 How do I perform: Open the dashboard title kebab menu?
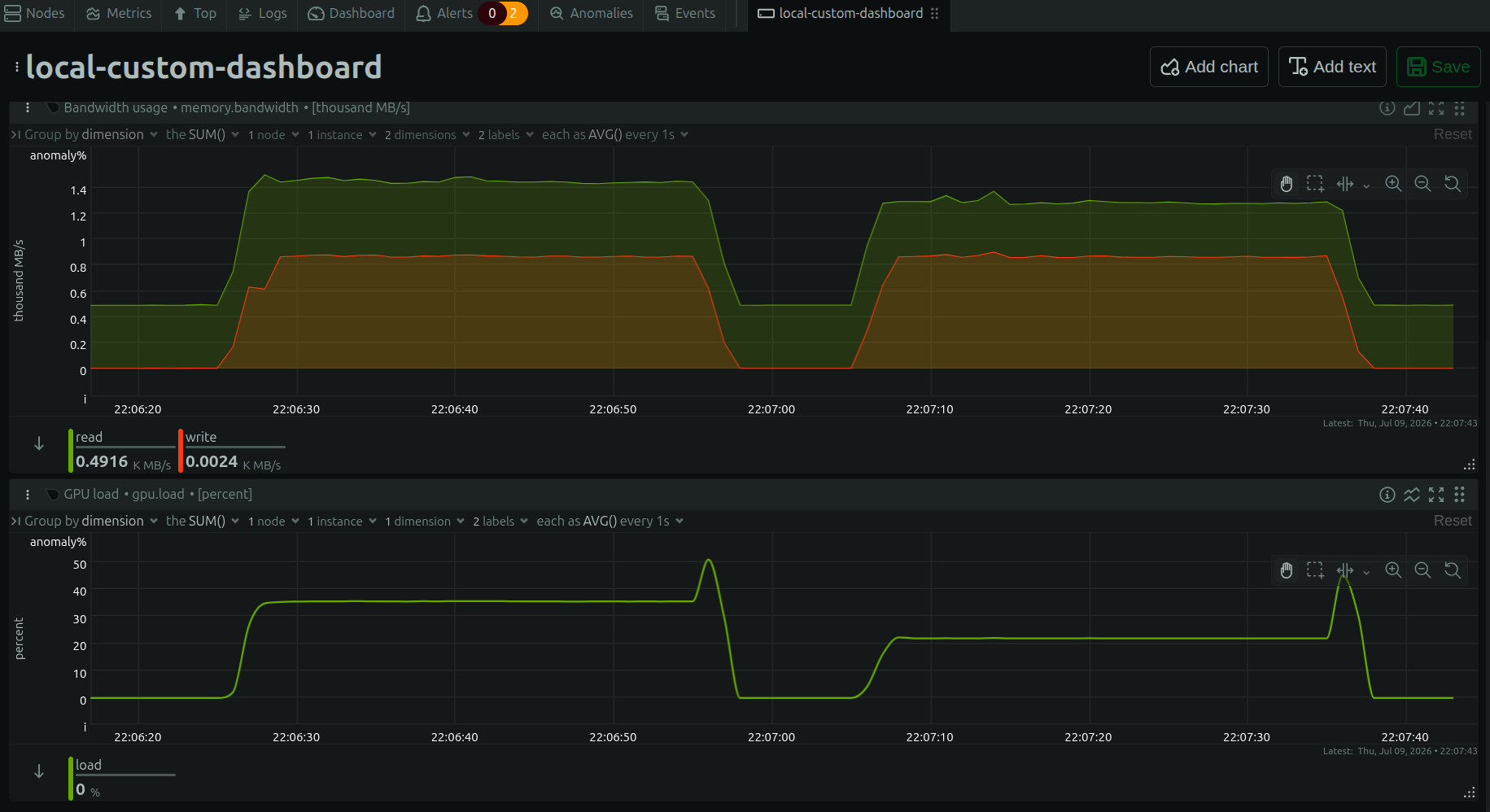(16, 67)
